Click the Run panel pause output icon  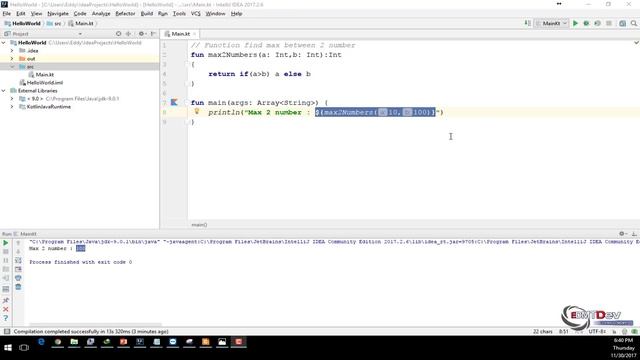point(6,260)
